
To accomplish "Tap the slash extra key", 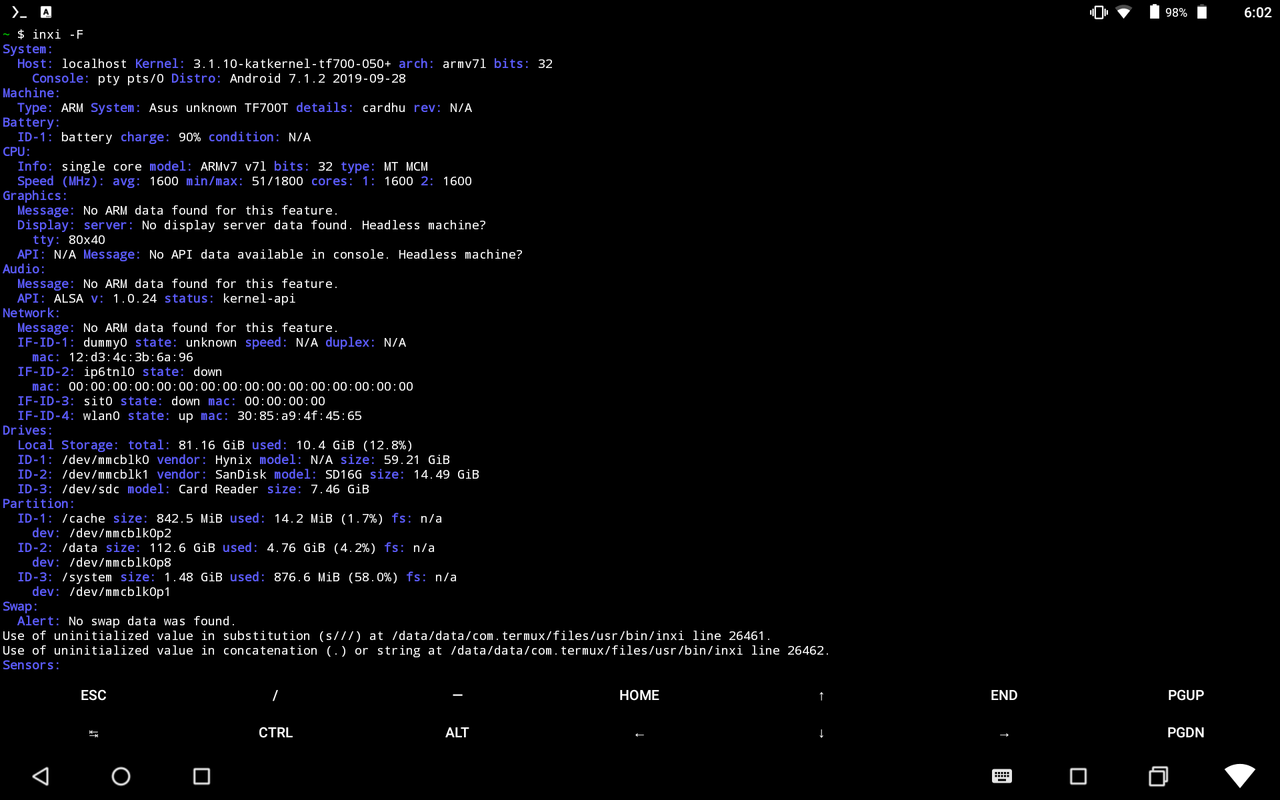I will click(x=275, y=695).
